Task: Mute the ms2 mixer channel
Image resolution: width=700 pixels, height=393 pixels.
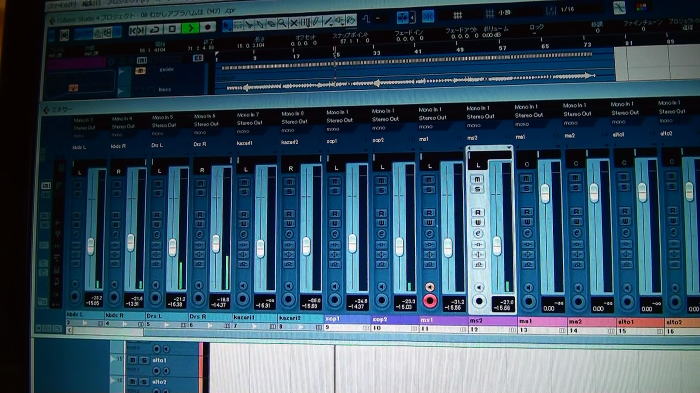Action: click(478, 180)
